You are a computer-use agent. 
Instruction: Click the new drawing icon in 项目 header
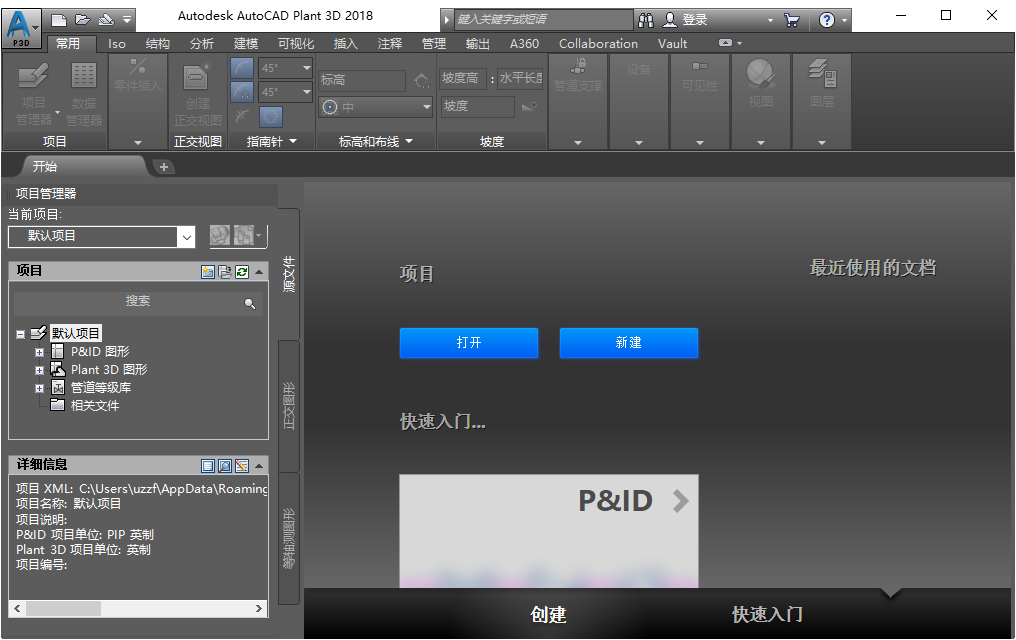[x=207, y=272]
